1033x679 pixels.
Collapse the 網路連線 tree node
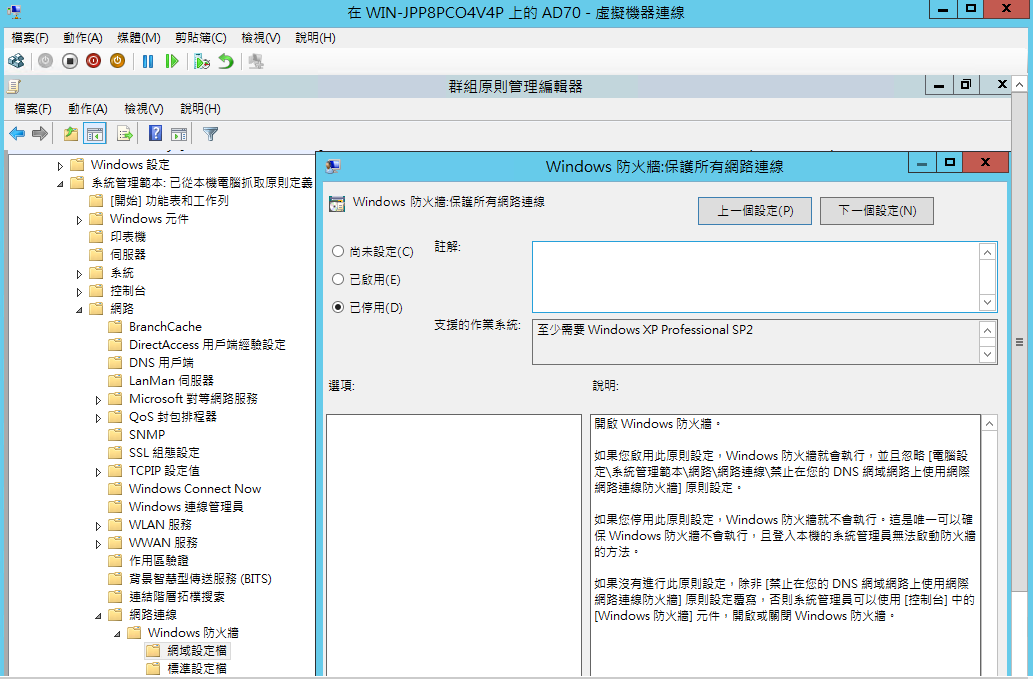click(x=99, y=615)
